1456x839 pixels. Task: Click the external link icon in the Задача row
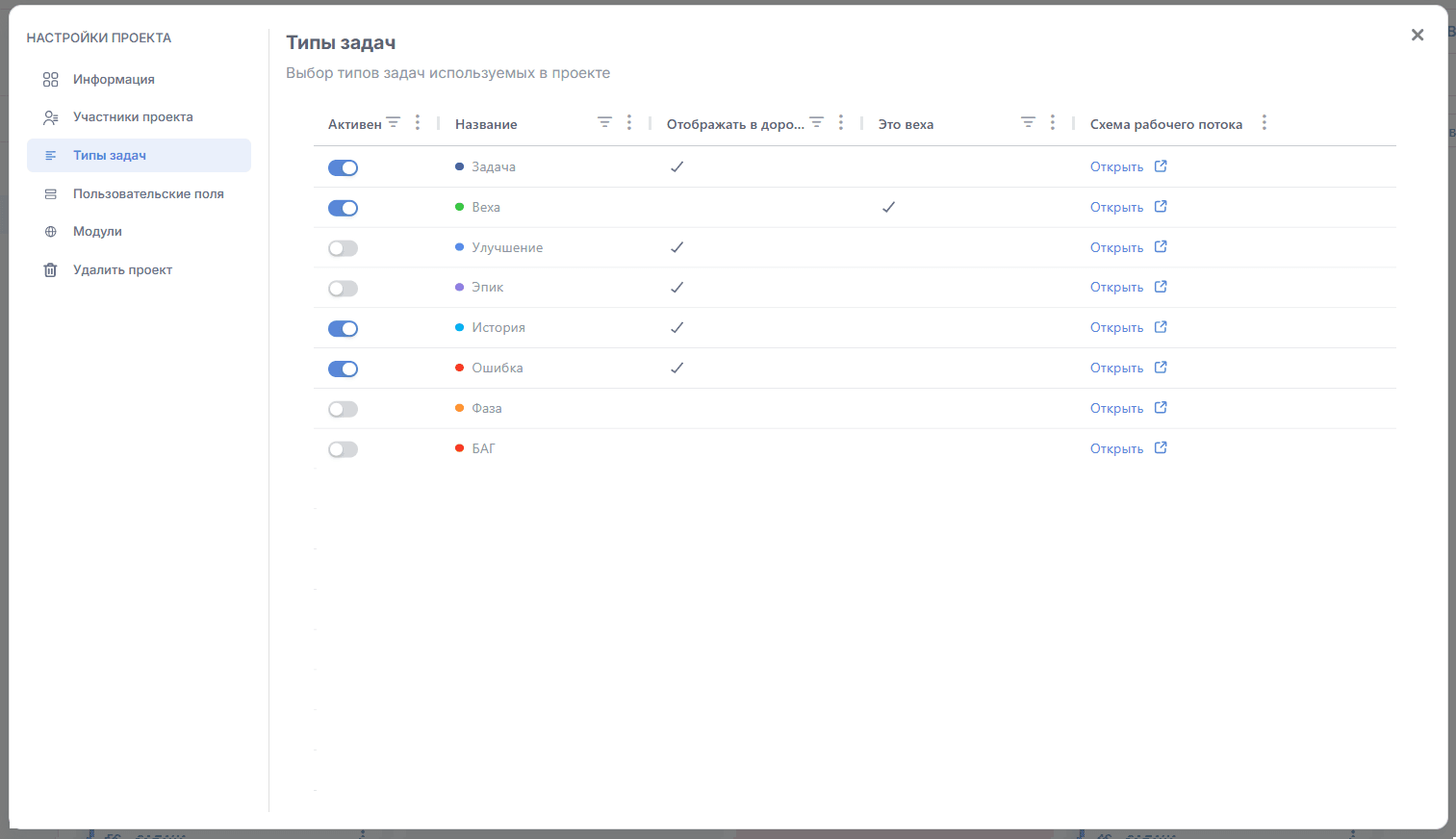coord(1161,166)
